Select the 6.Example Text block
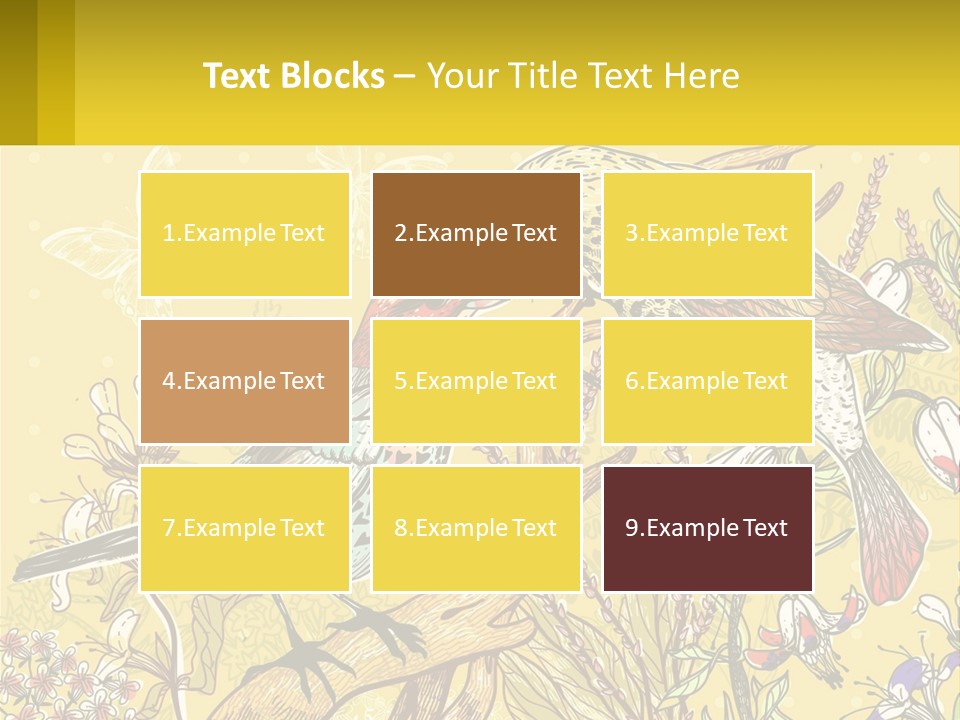Image resolution: width=960 pixels, height=720 pixels. [707, 381]
